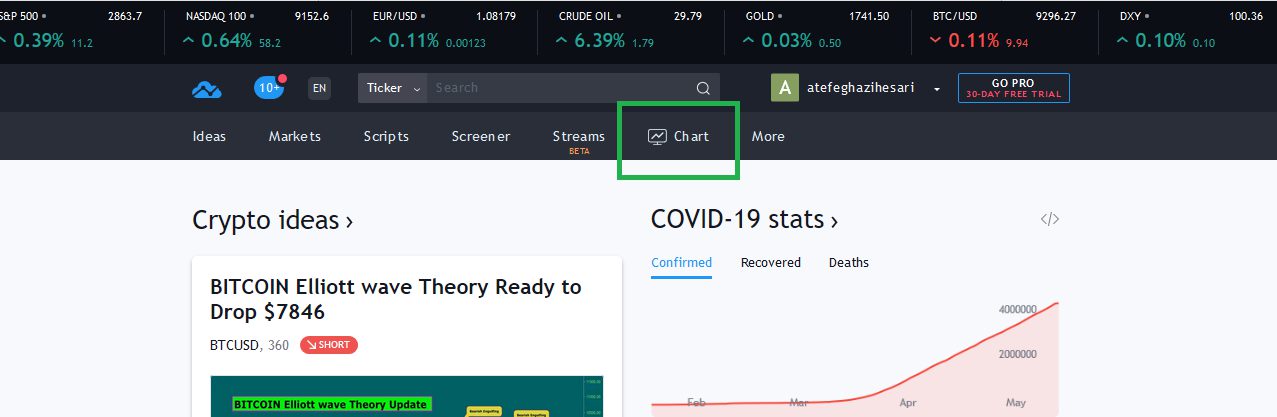Click the BTCUSD symbol link
The height and width of the screenshot is (417, 1277).
coord(235,345)
